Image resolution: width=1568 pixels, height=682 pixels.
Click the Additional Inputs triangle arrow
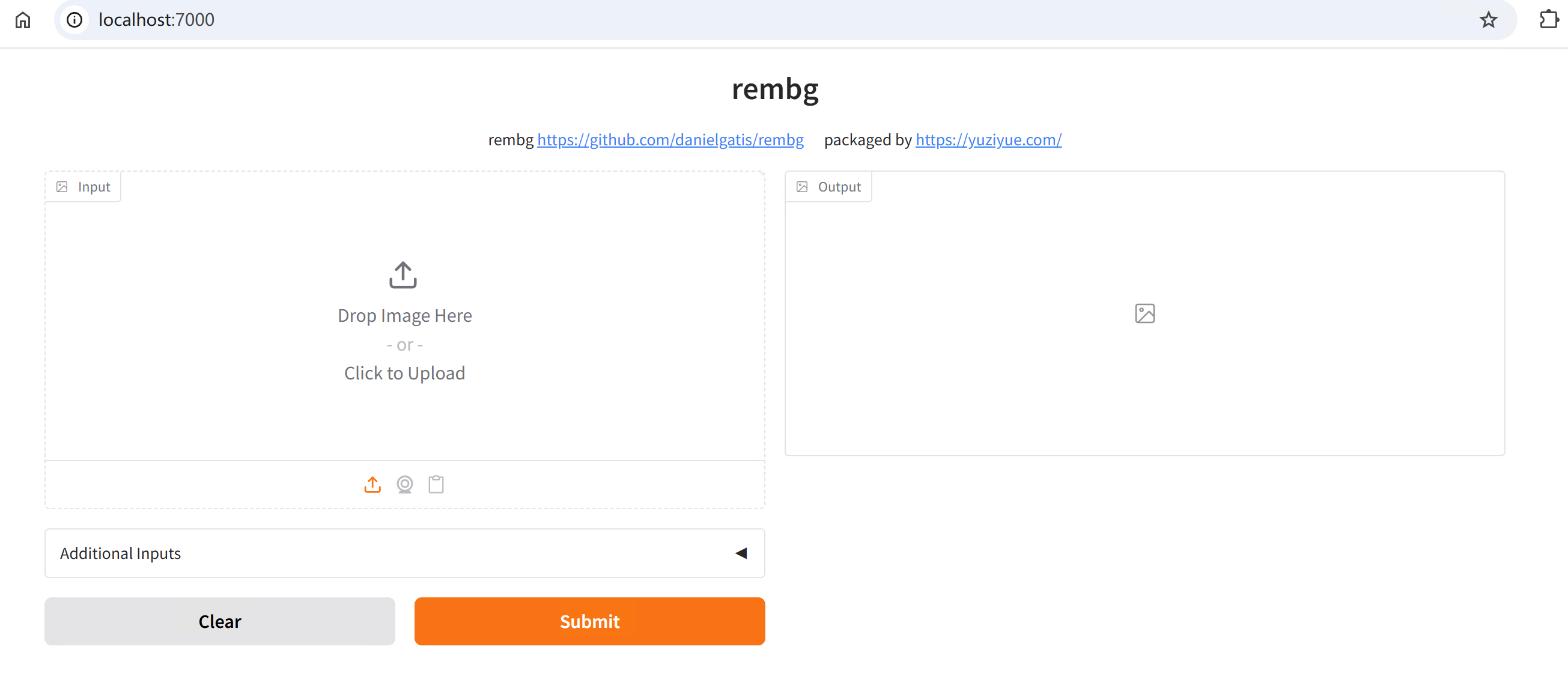click(x=740, y=553)
